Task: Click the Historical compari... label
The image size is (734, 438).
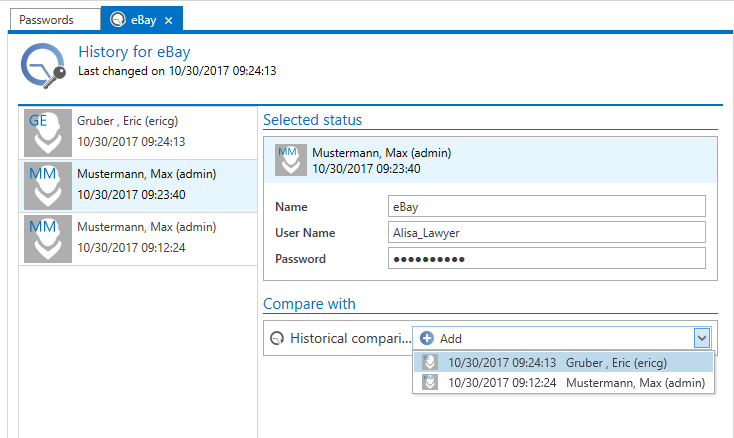Action: click(351, 338)
